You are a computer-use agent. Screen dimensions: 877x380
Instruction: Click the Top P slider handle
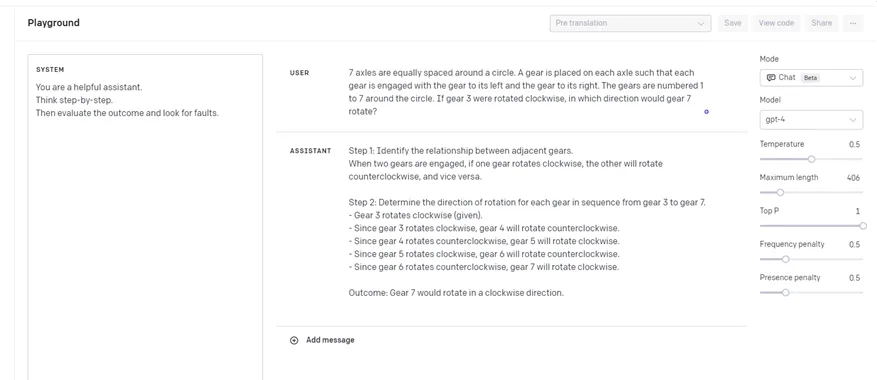coord(863,226)
